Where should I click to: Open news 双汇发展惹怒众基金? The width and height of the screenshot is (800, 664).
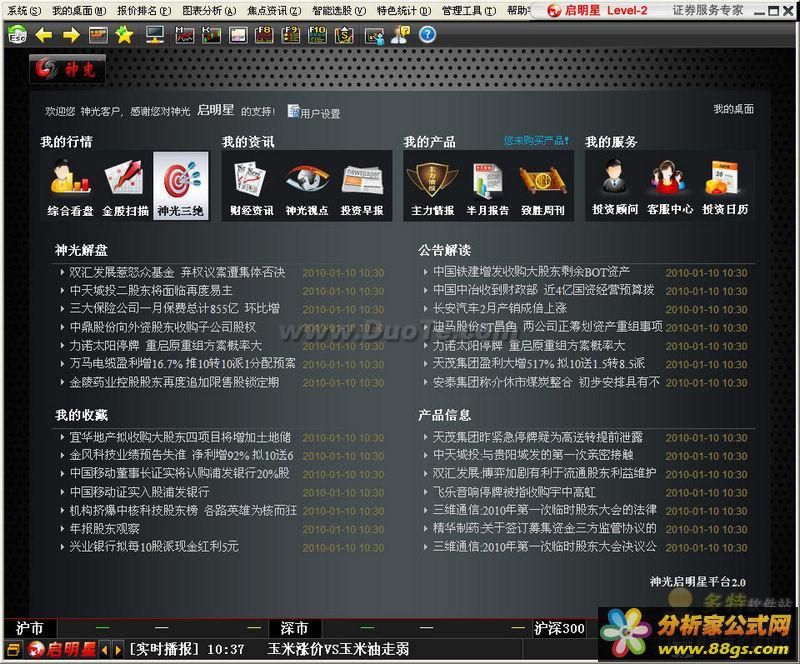[x=177, y=273]
